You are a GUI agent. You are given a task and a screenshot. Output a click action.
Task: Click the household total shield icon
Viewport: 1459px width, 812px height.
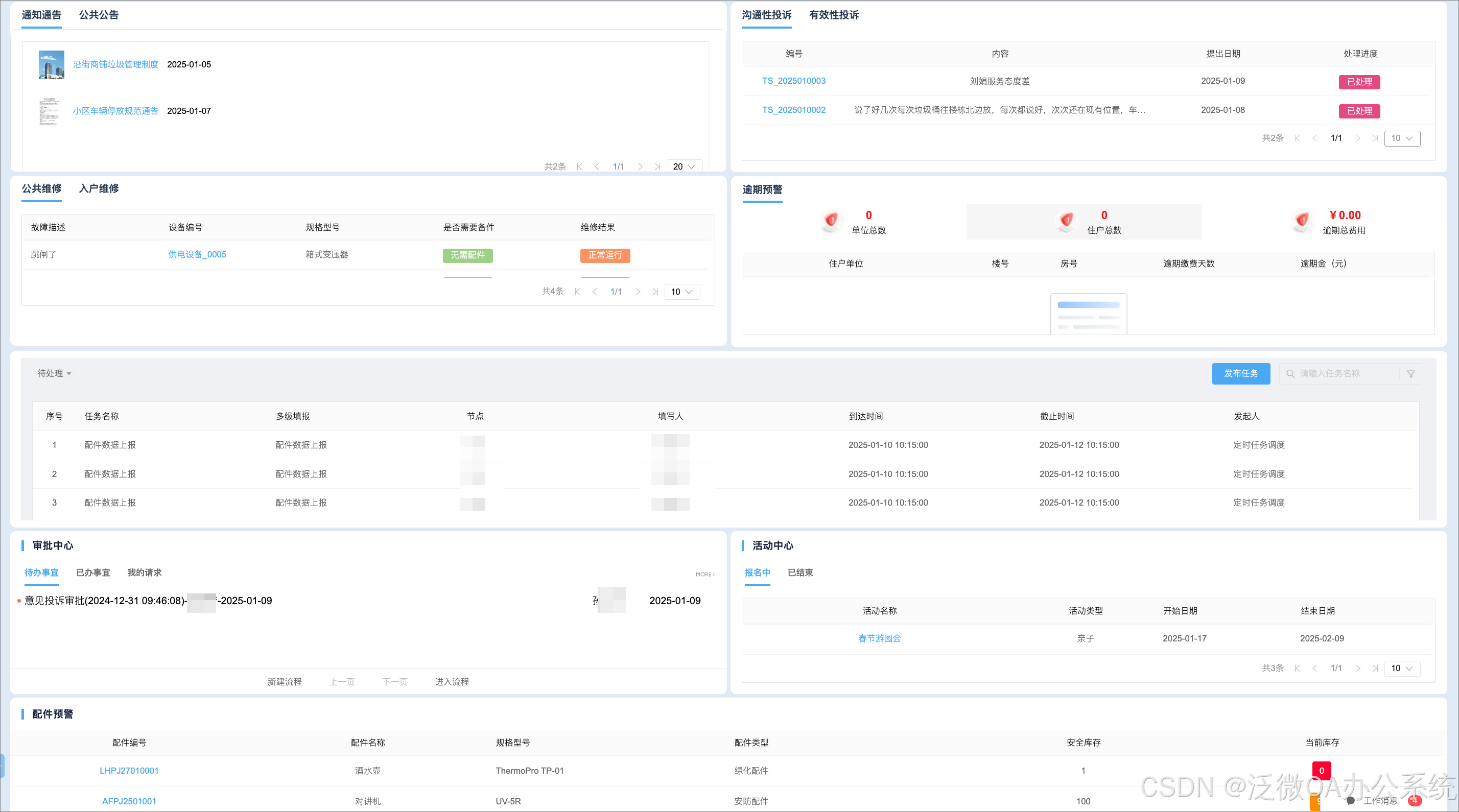coord(1067,220)
